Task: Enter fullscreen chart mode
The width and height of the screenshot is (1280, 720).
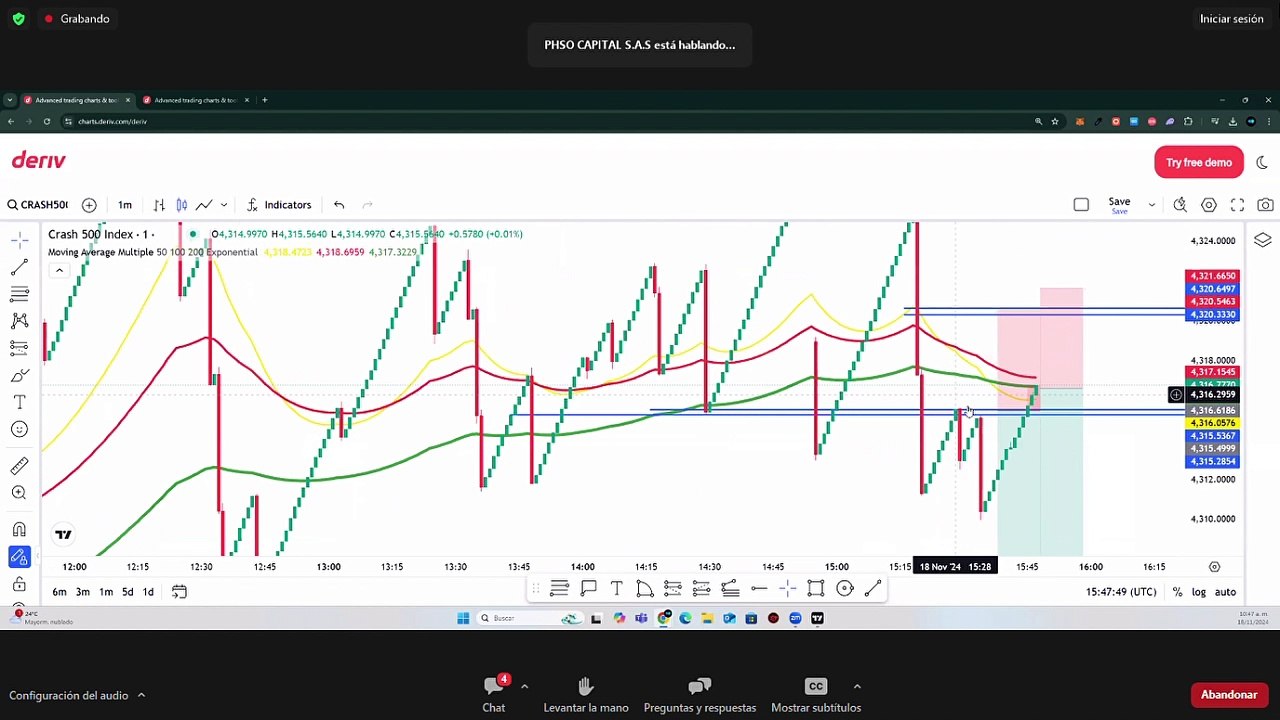Action: [x=1237, y=205]
